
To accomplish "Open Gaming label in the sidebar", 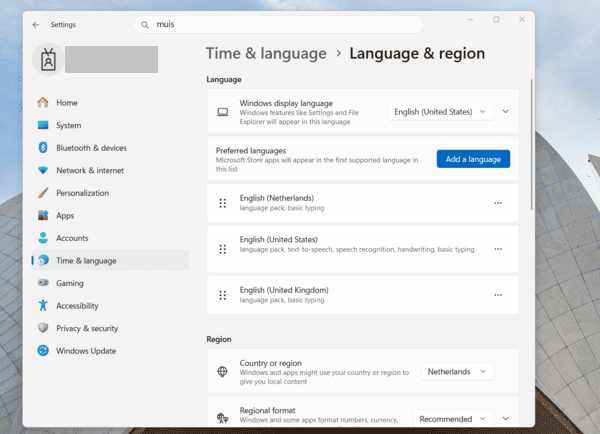I will [x=70, y=283].
